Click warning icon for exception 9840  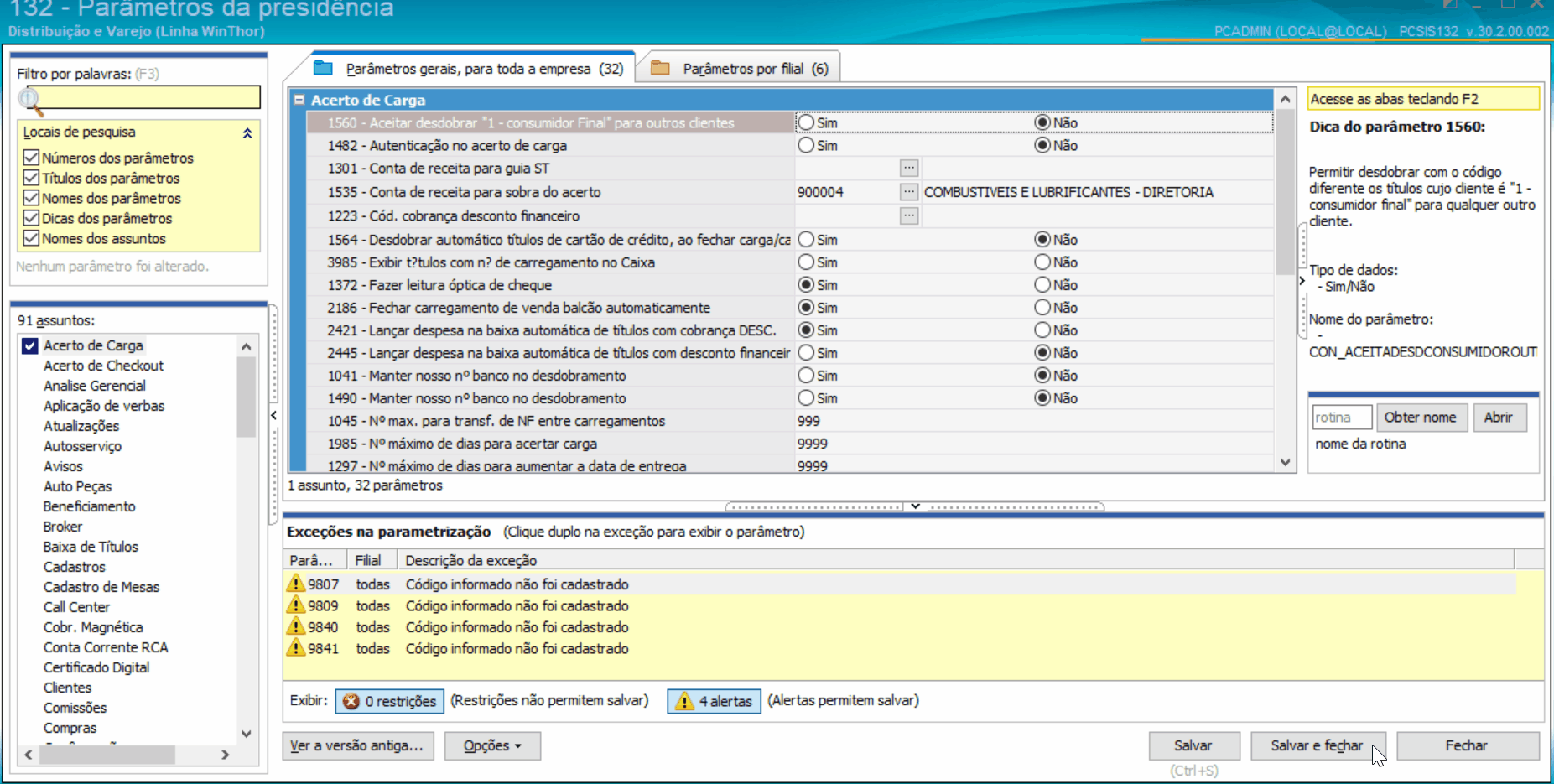point(295,626)
